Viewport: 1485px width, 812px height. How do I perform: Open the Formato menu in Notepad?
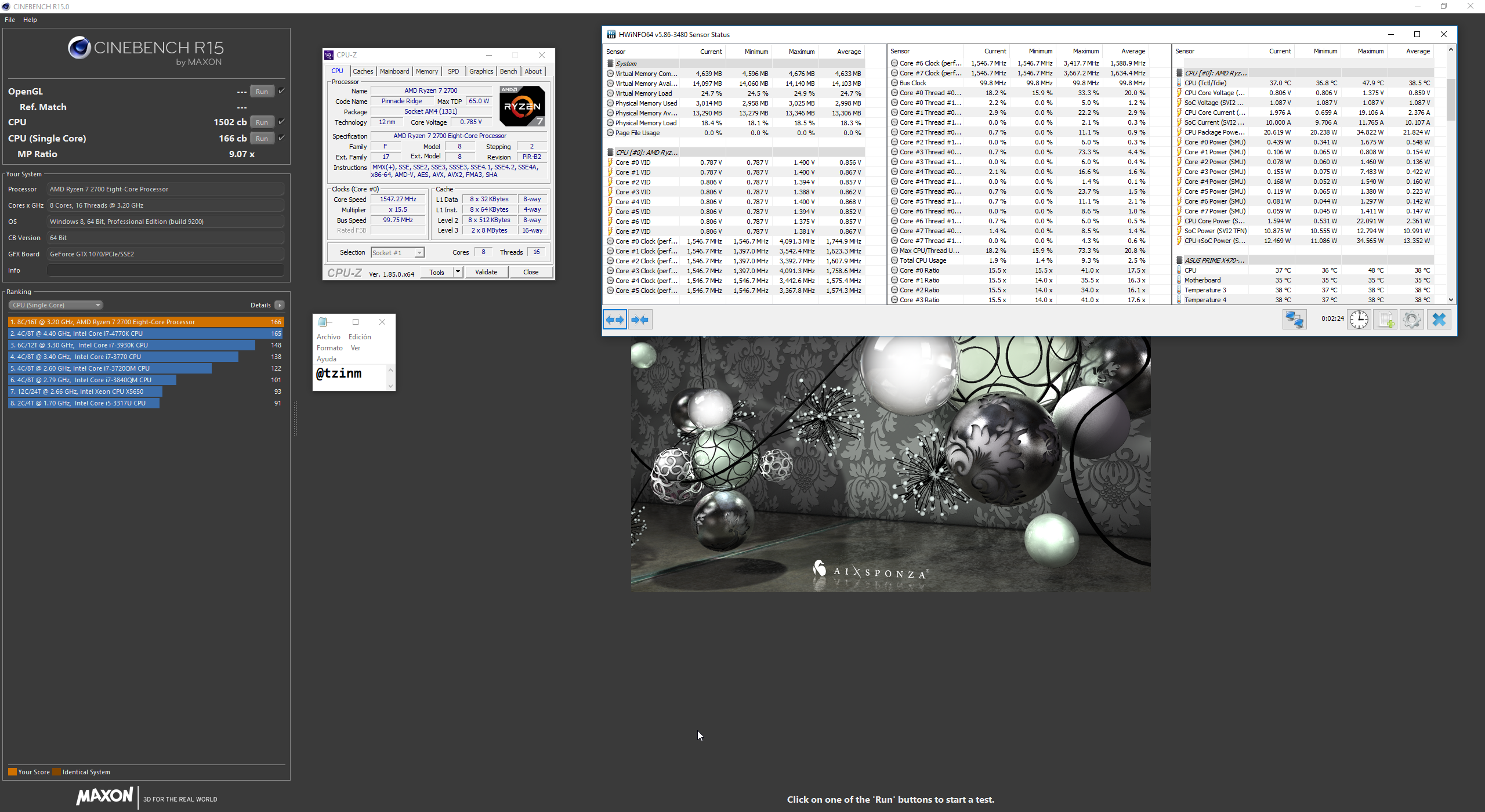point(329,348)
